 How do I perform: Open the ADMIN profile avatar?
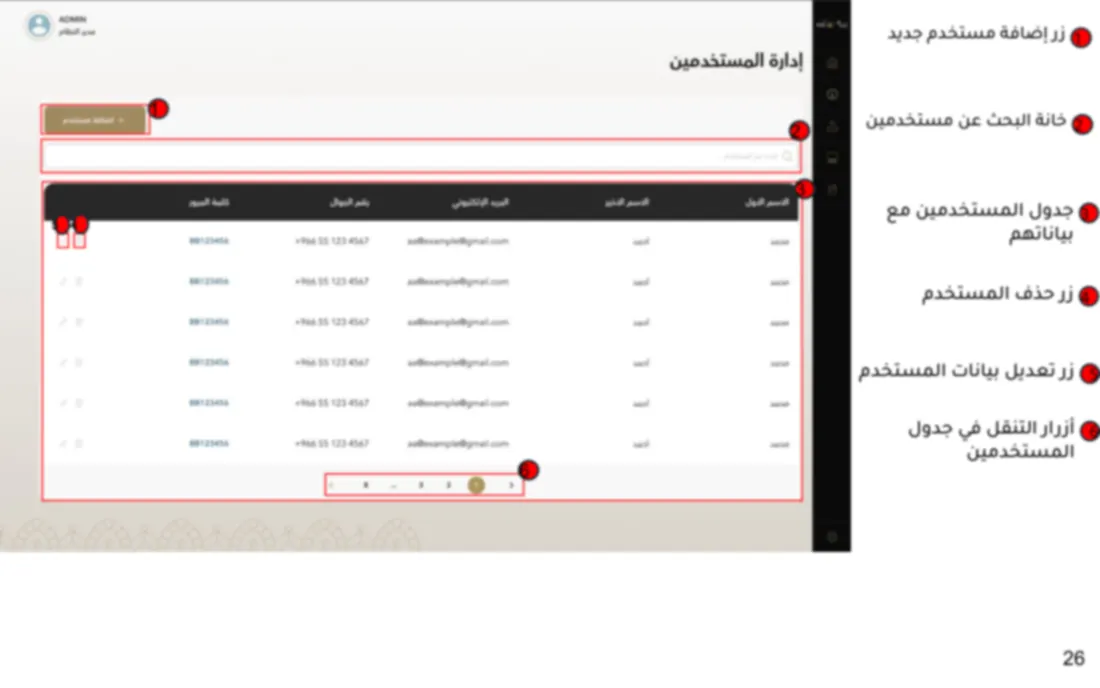[39, 26]
